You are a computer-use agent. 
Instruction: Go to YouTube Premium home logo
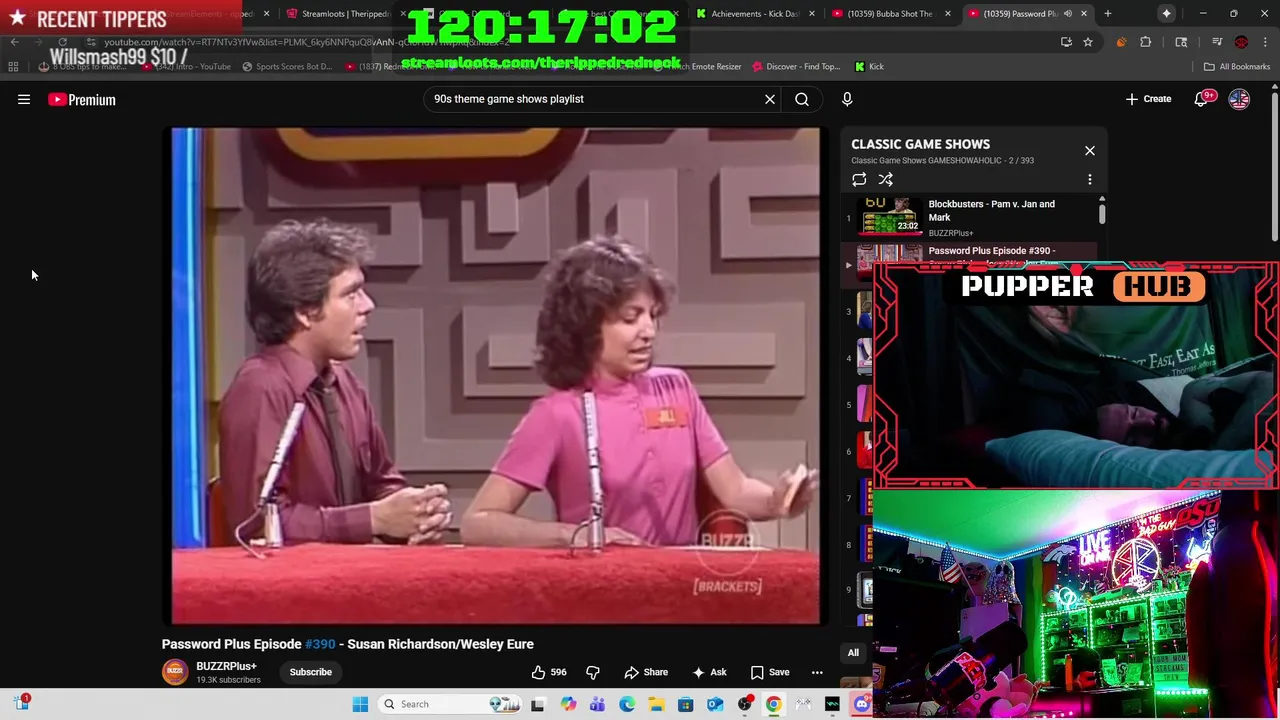click(x=82, y=99)
